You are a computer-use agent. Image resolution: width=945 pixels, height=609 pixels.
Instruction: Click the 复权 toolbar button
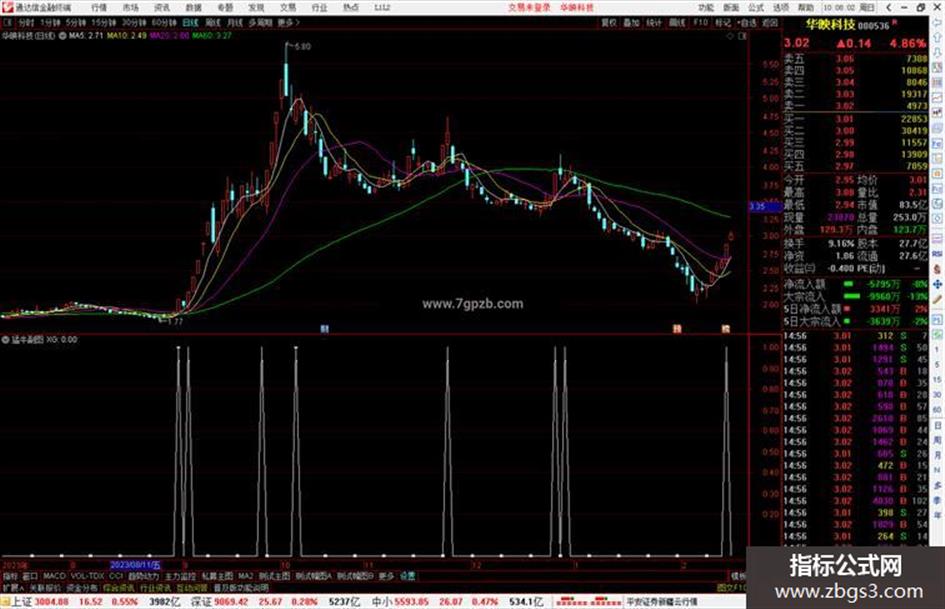(609, 22)
